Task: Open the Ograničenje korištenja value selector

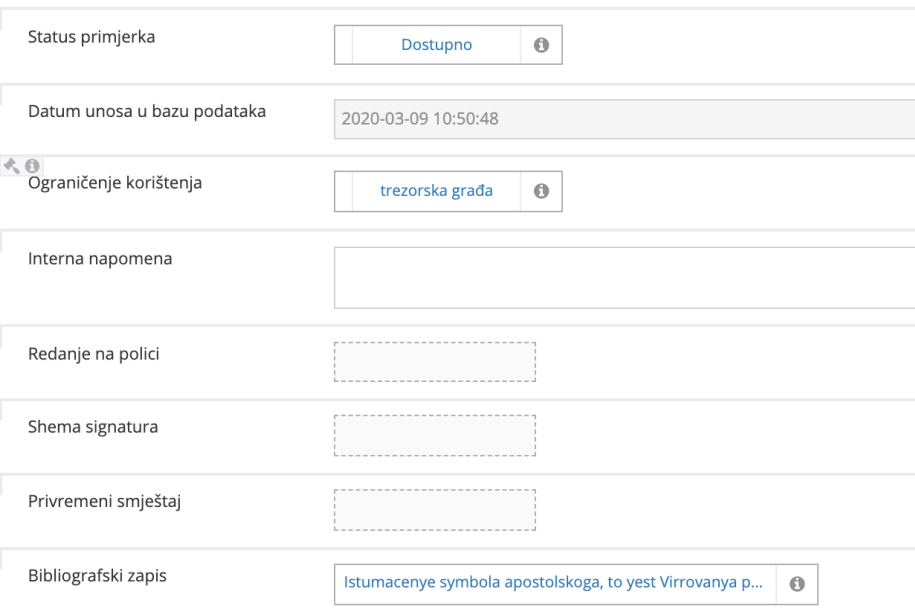Action: 435,191
